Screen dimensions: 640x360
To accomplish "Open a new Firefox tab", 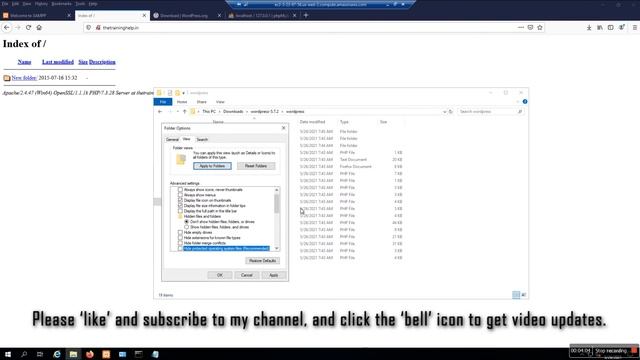I will tap(306, 15).
